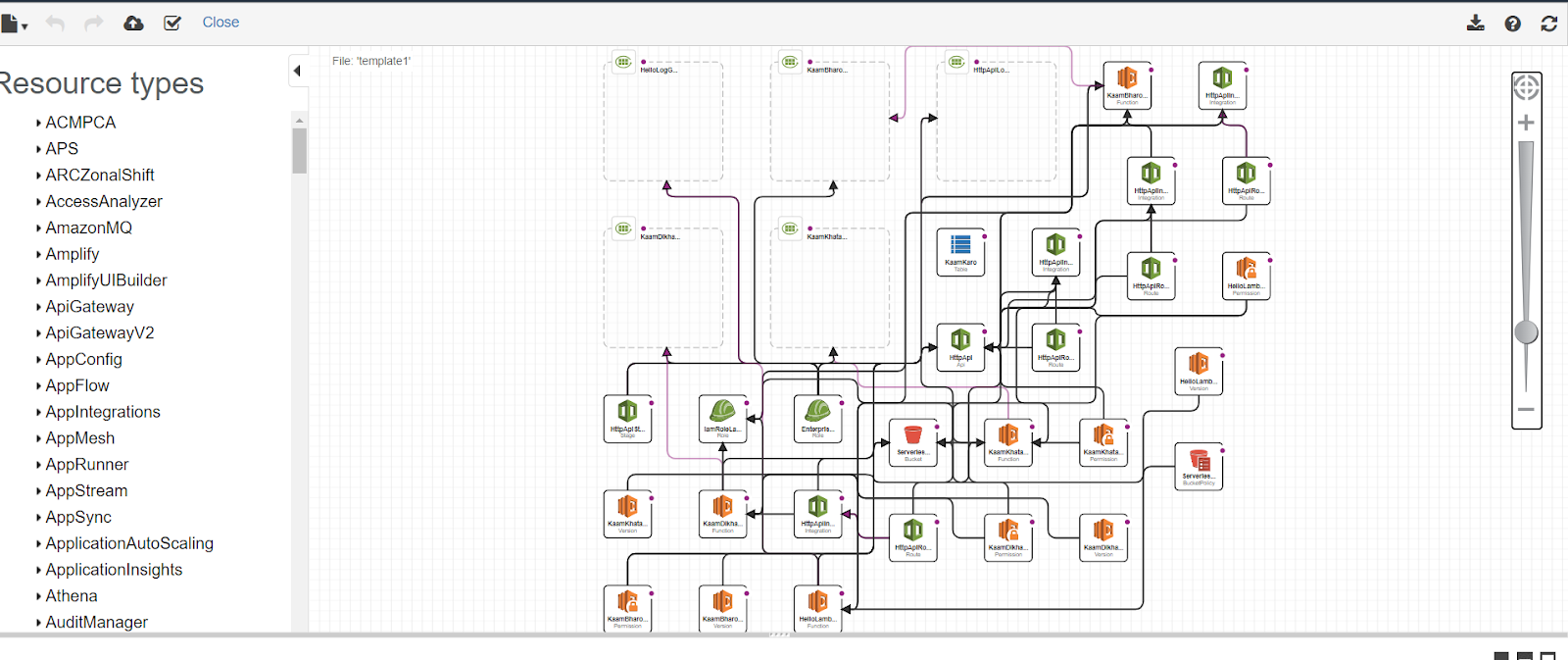The height and width of the screenshot is (660, 1568).
Task: Validate template using the checkmark icon
Action: tap(172, 23)
